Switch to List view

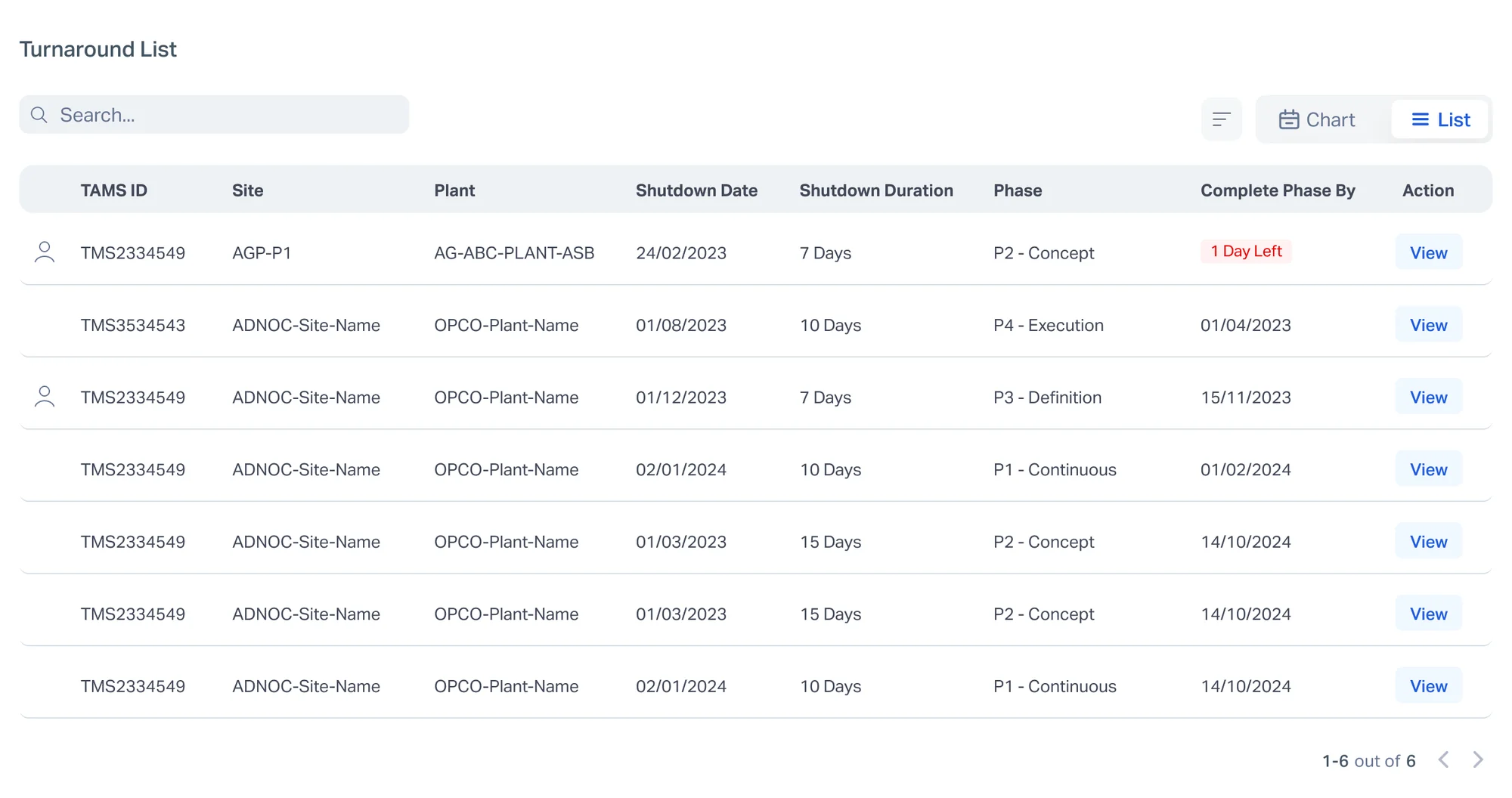(1440, 119)
